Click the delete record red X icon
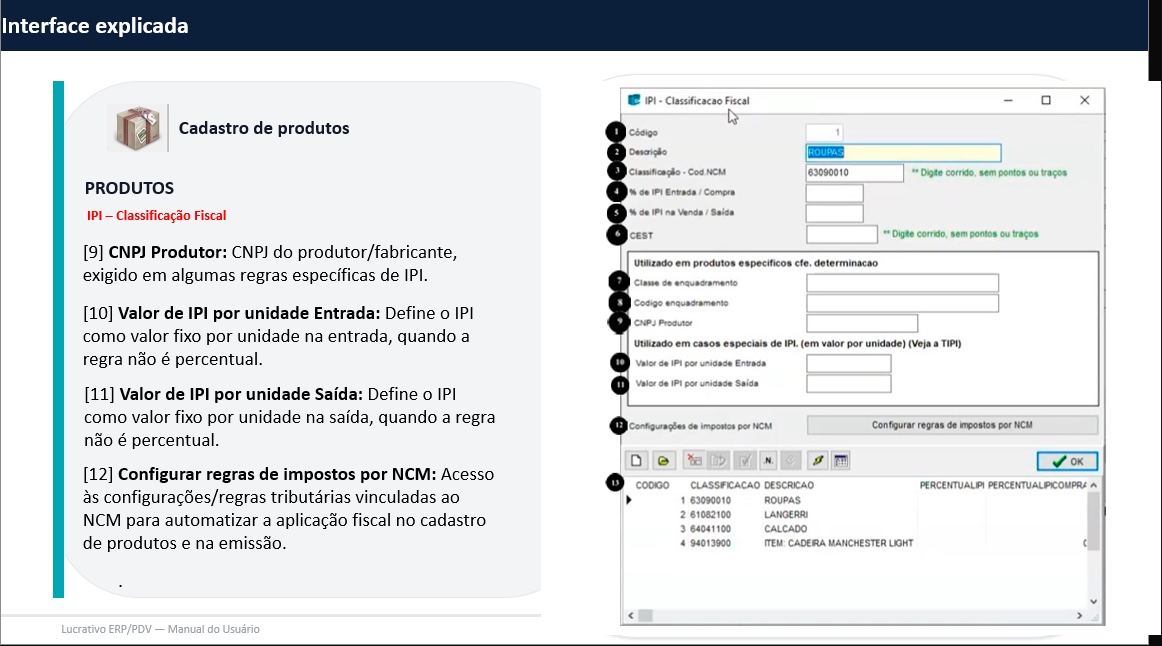Image resolution: width=1162 pixels, height=646 pixels. point(693,461)
